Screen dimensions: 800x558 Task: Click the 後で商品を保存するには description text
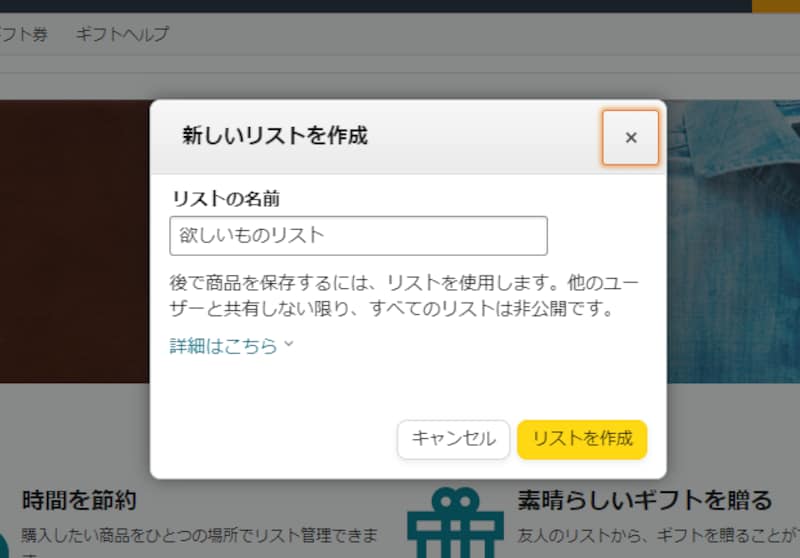(x=404, y=295)
